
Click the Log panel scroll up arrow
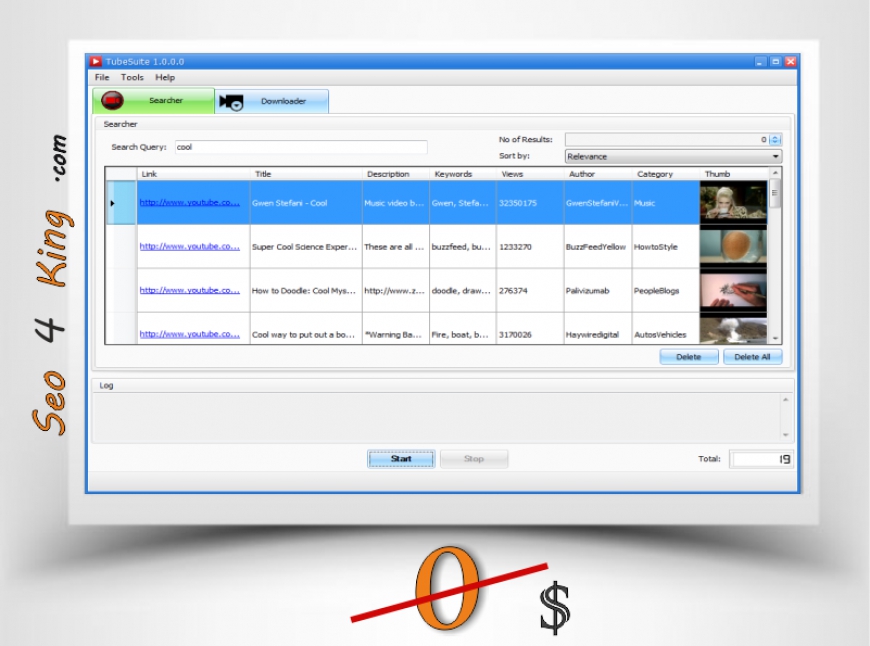[x=785, y=400]
